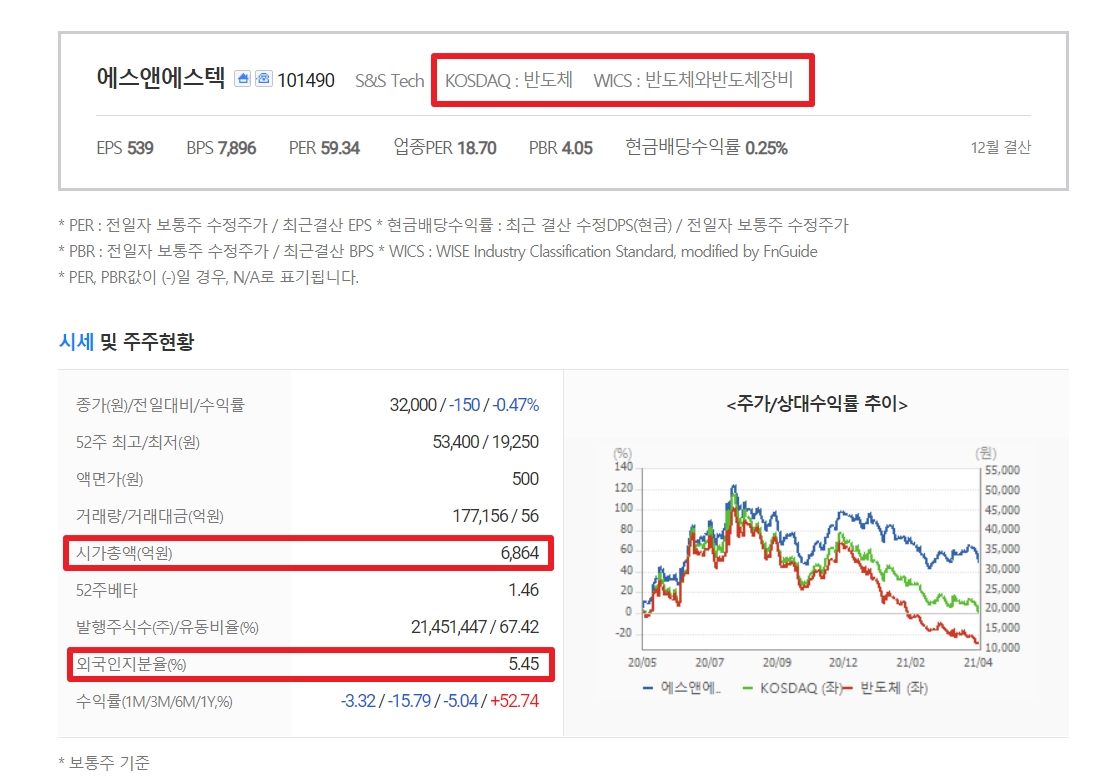This screenshot has height=780, width=1111.
Task: Click the 21/04 x-axis date label
Action: [978, 662]
